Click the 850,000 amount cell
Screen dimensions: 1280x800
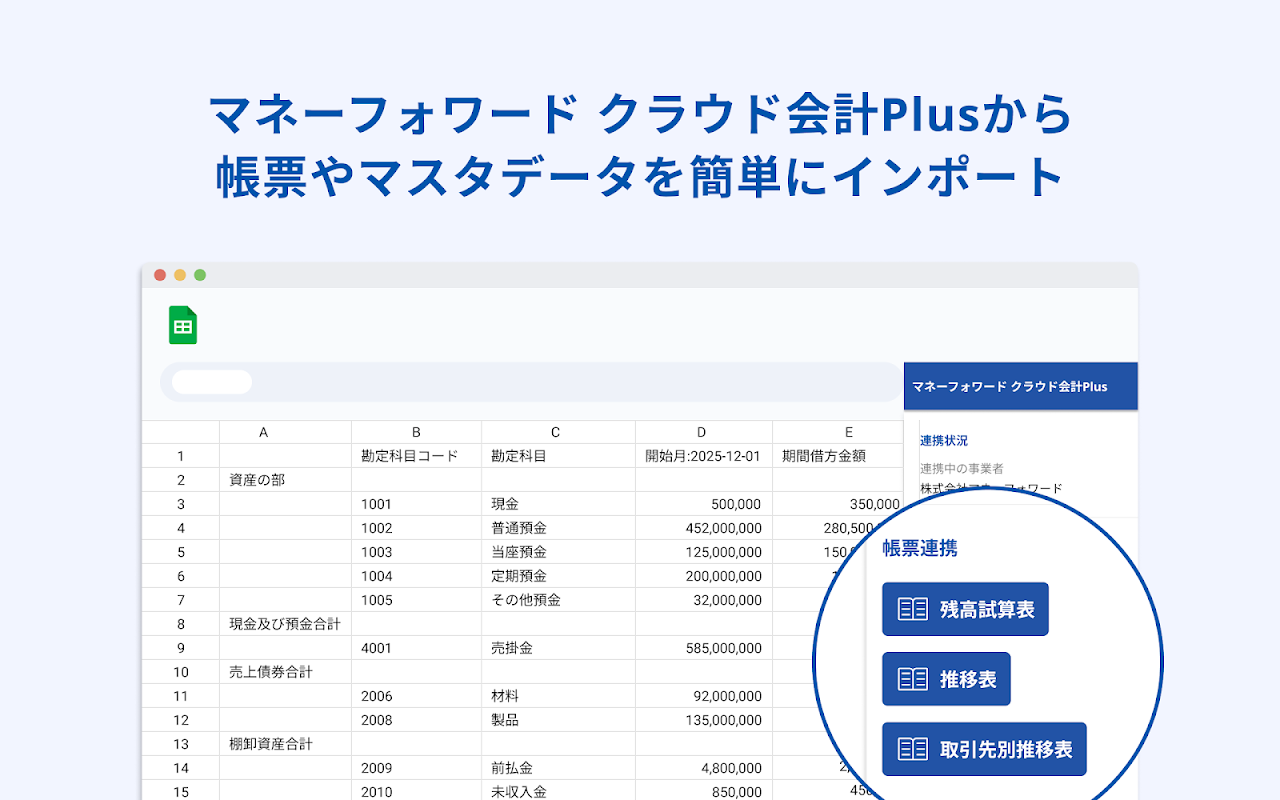coord(704,792)
